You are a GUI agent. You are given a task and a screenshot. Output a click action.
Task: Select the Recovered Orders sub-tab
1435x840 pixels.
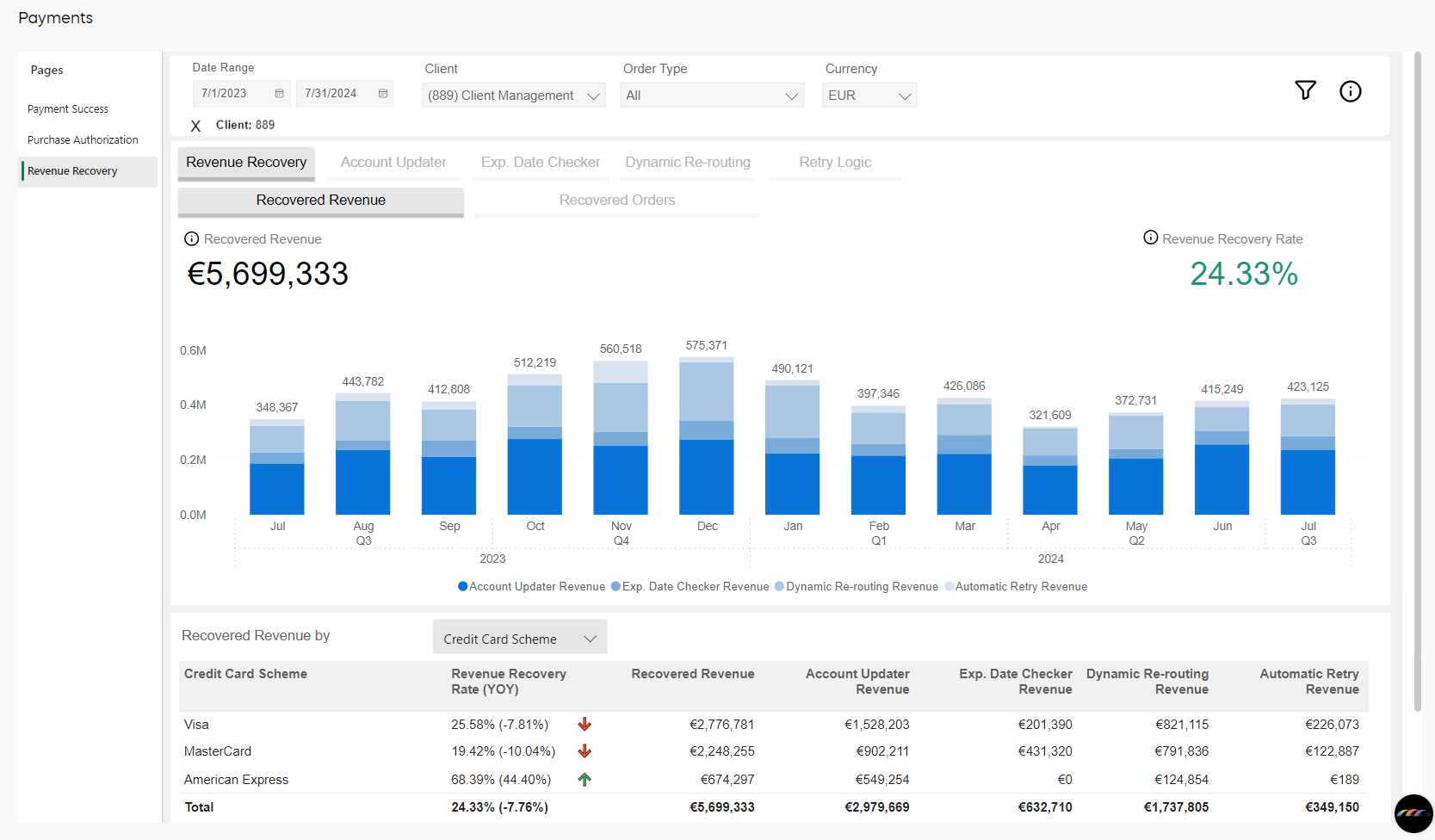click(x=617, y=201)
